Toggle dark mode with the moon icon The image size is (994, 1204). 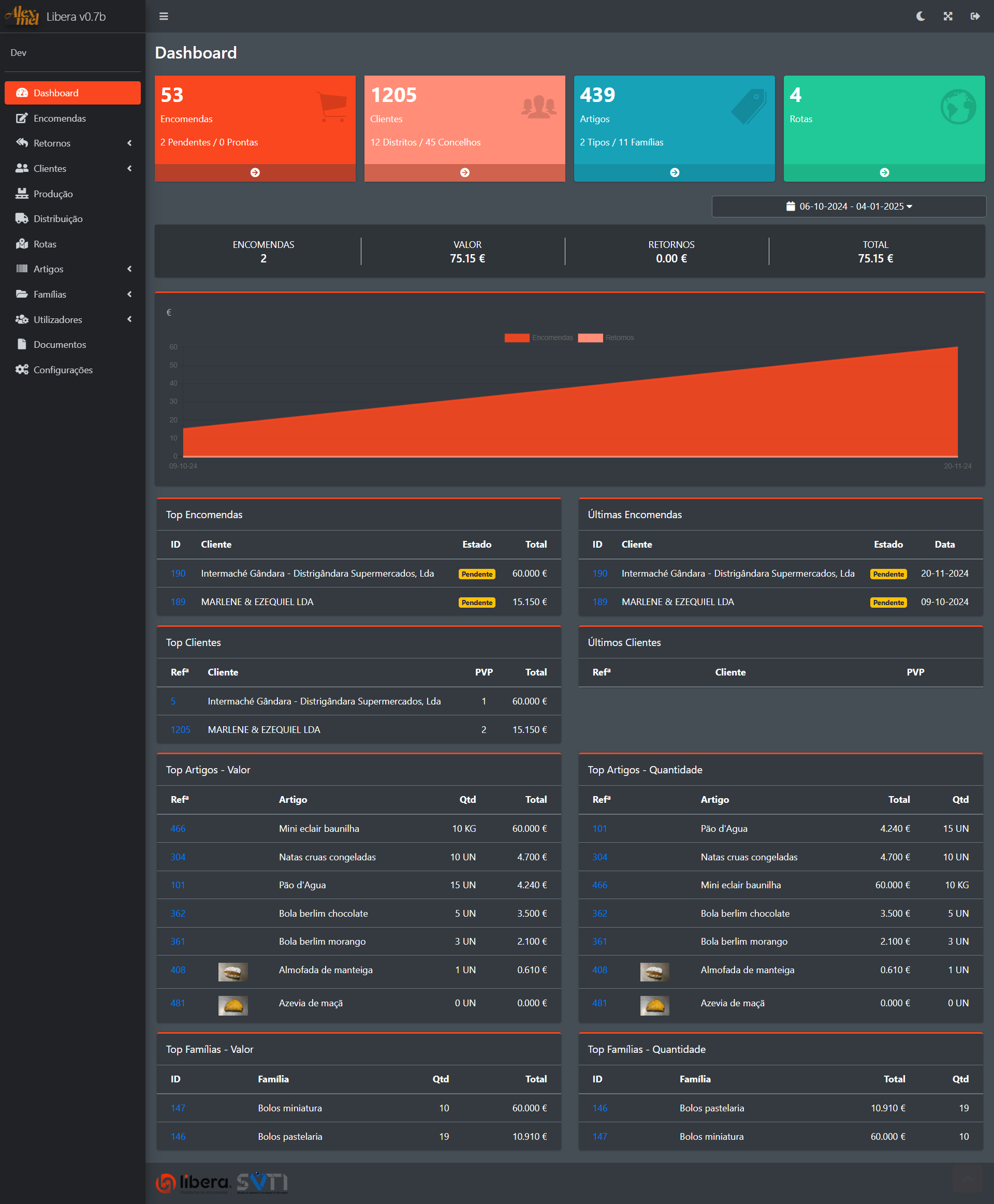920,16
